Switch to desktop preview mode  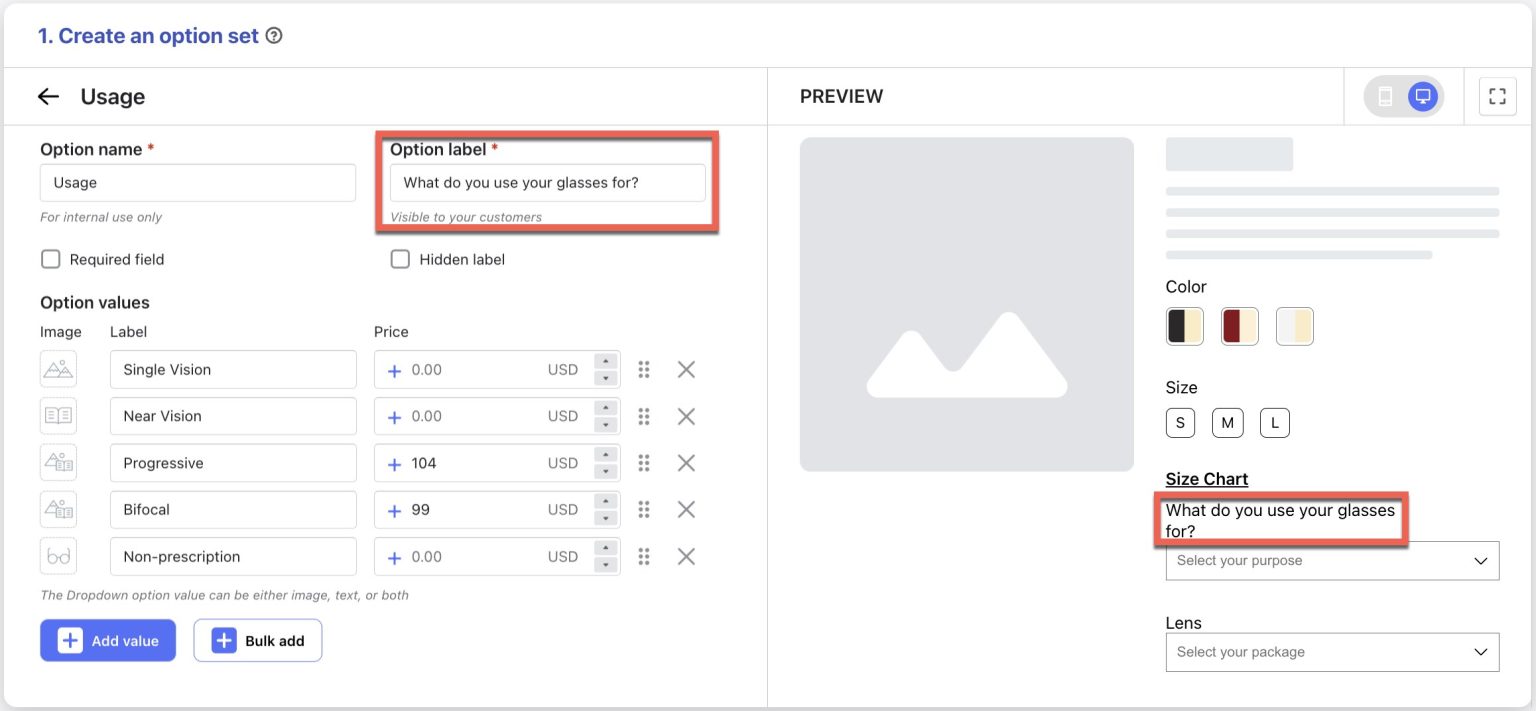[1420, 95]
